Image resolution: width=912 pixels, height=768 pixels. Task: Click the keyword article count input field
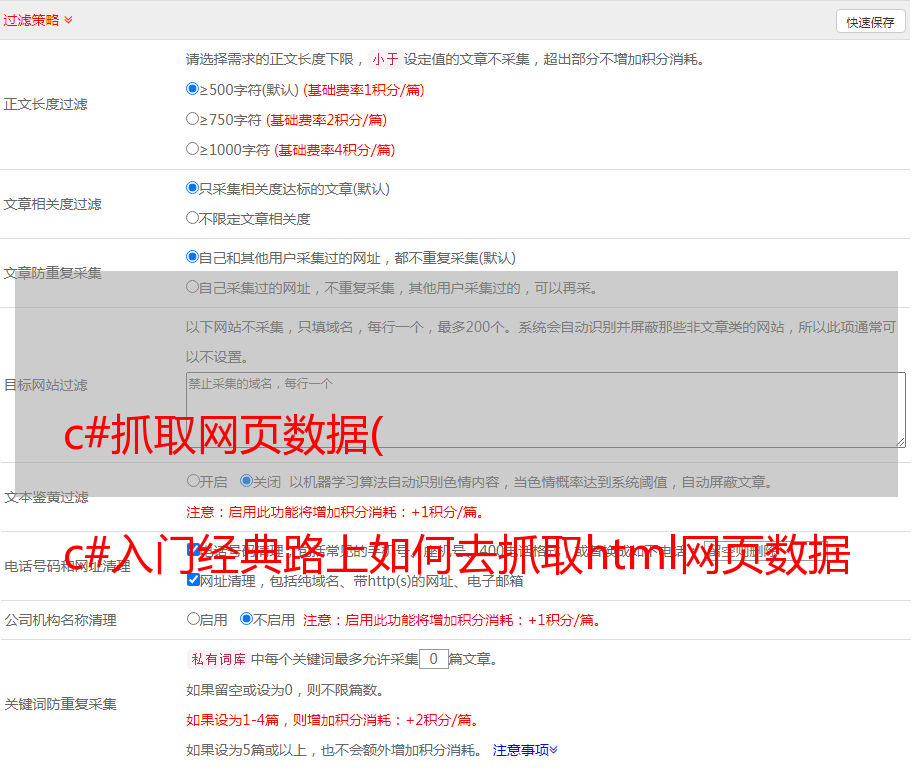(433, 659)
